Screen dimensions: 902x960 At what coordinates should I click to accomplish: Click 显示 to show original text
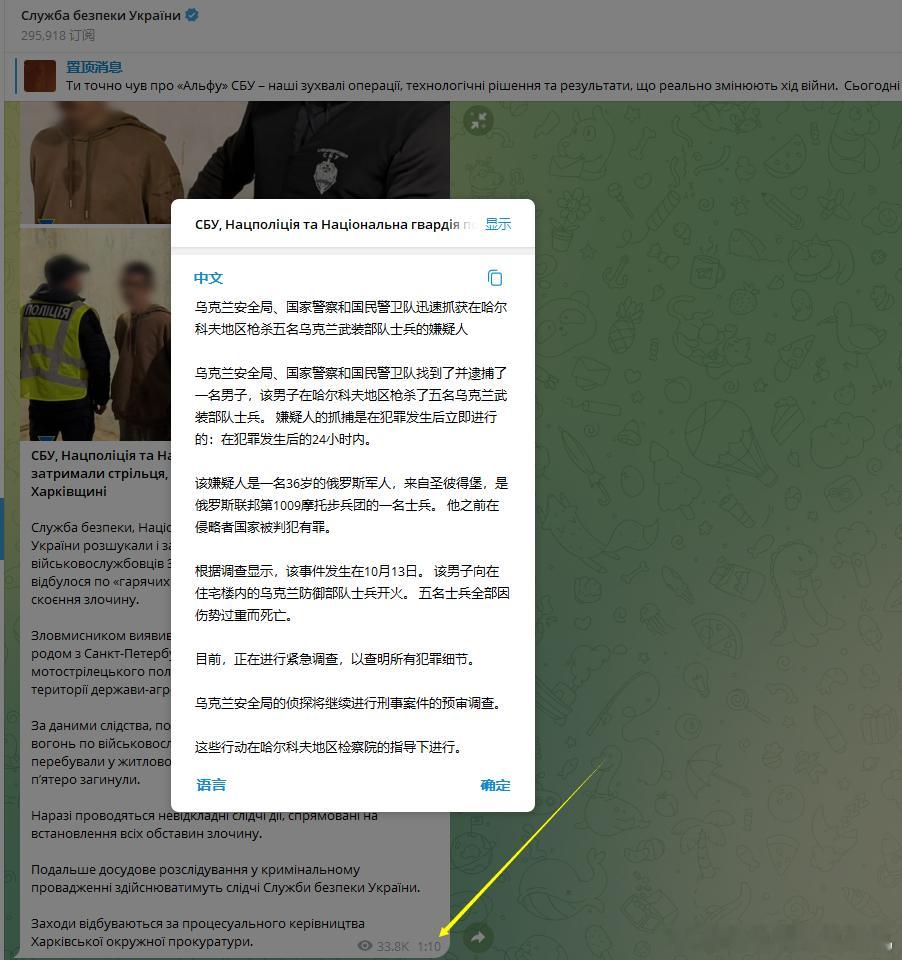pyautogui.click(x=498, y=224)
